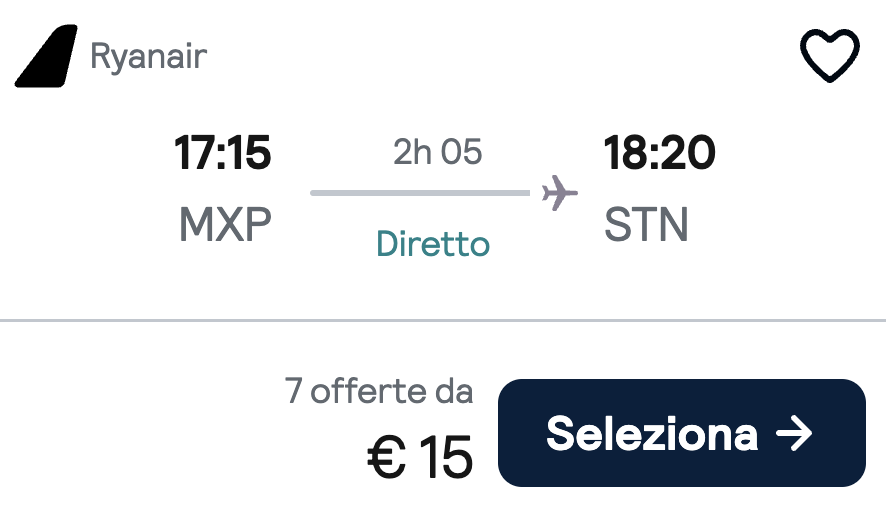Click the 17:15 departure time
886x520 pixels.
223,153
